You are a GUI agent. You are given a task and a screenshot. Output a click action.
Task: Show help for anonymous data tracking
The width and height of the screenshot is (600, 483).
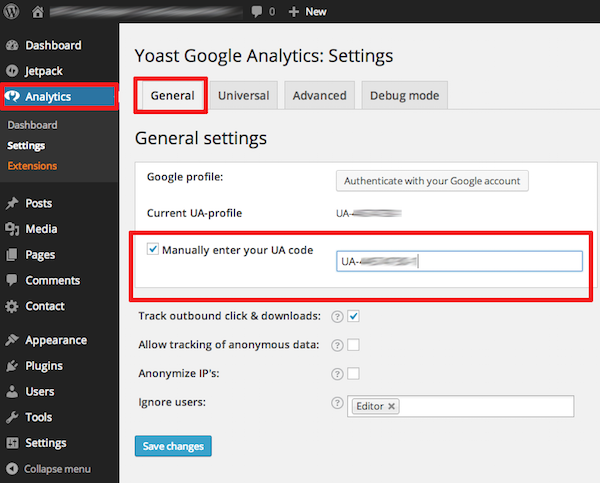point(337,345)
